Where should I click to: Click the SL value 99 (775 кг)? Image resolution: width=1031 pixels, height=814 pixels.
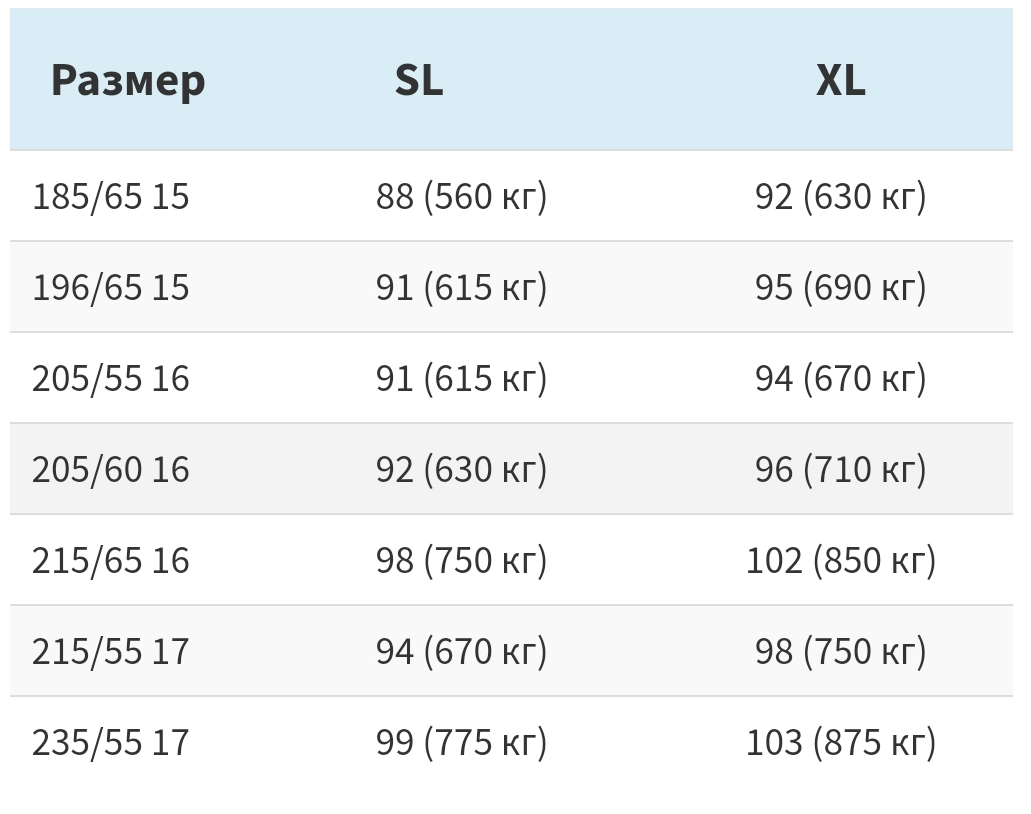pos(461,742)
